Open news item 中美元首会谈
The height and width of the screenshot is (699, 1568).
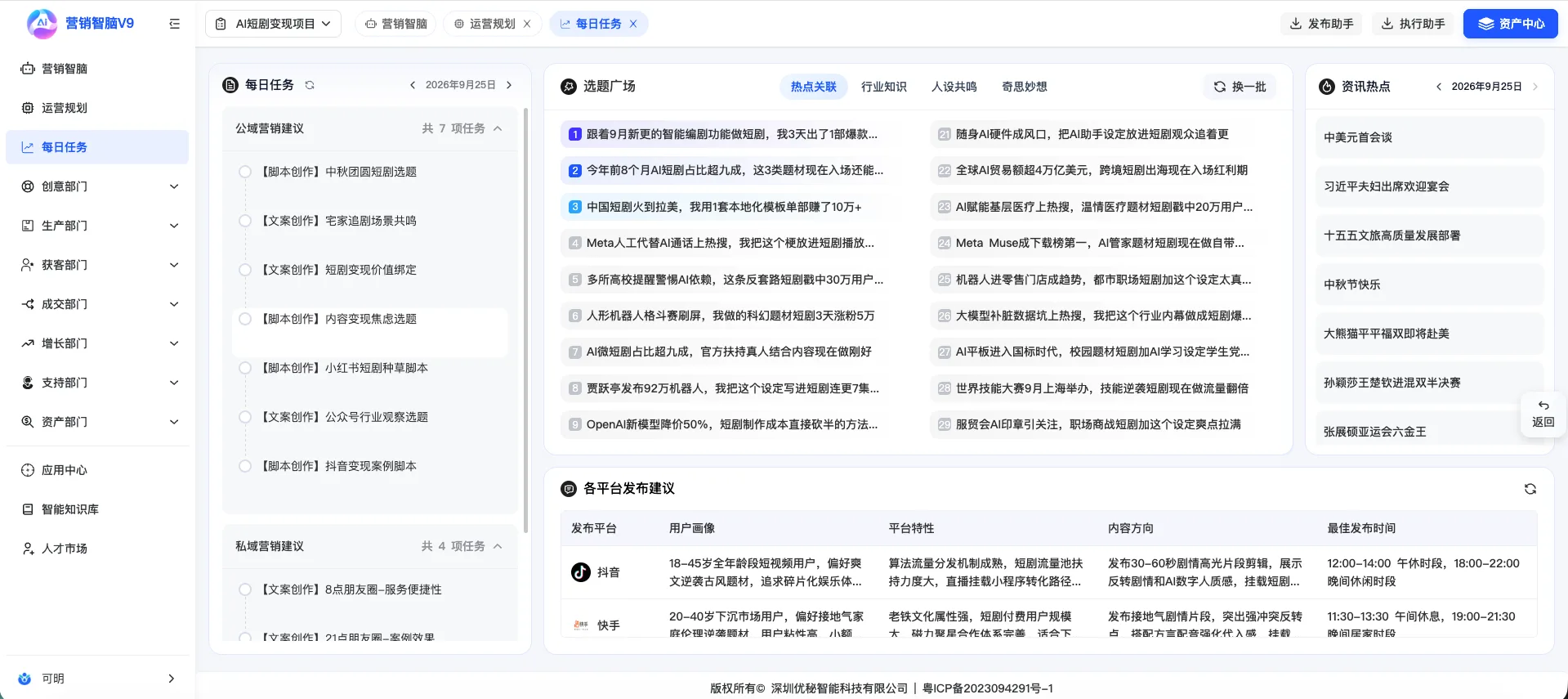coord(1430,137)
